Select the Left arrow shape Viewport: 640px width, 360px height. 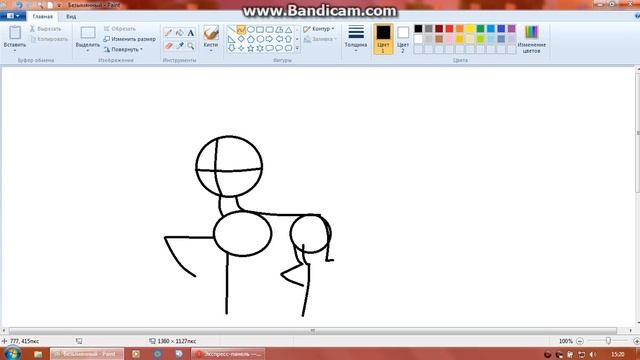(x=279, y=39)
